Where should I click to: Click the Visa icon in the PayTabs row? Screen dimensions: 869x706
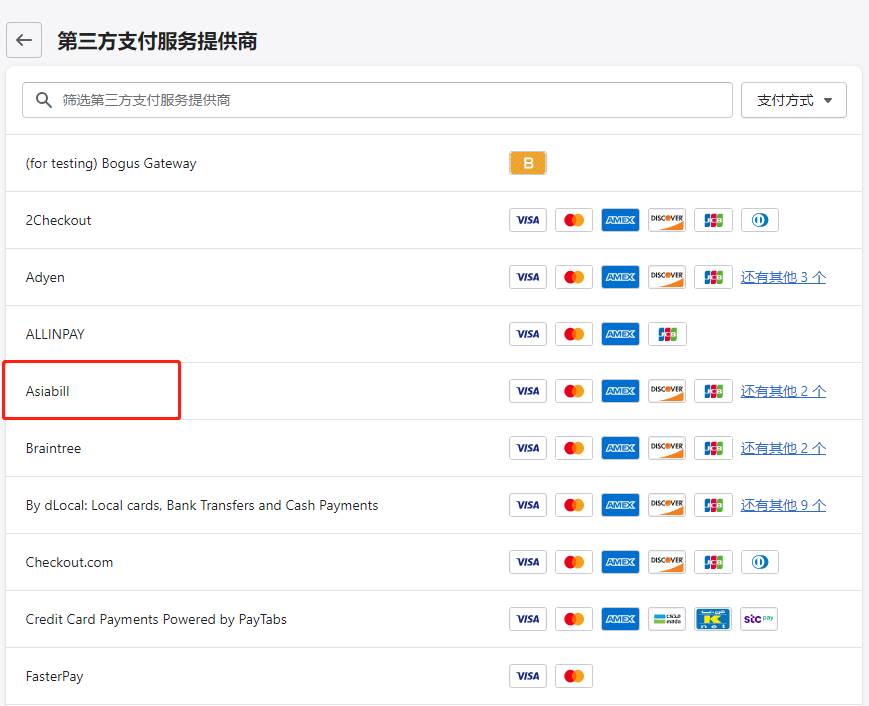point(528,620)
